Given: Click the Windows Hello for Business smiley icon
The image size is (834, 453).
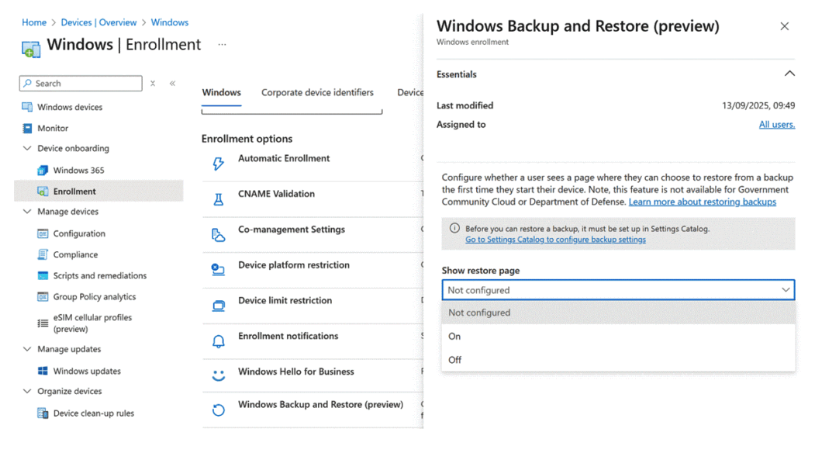Looking at the screenshot, I should click(x=218, y=376).
